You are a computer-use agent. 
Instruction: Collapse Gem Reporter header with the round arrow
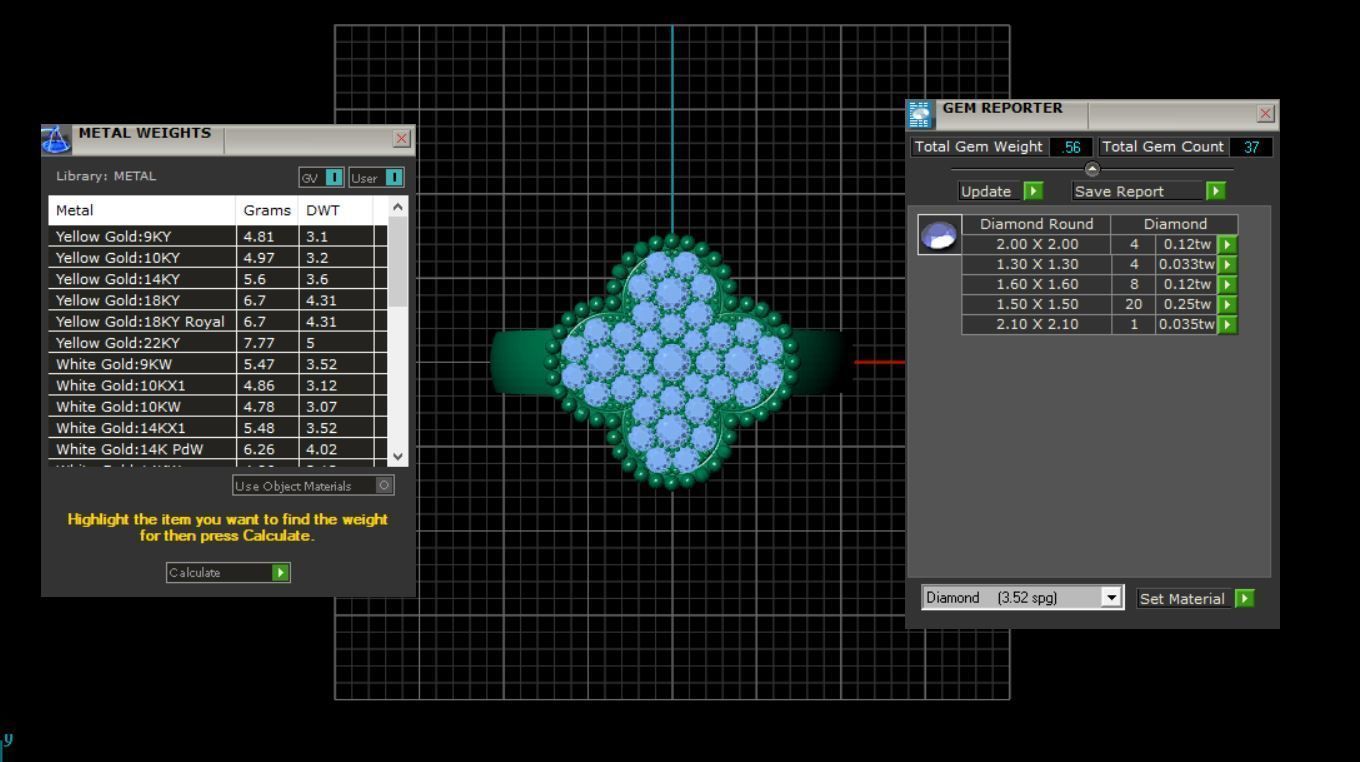pyautogui.click(x=1092, y=169)
